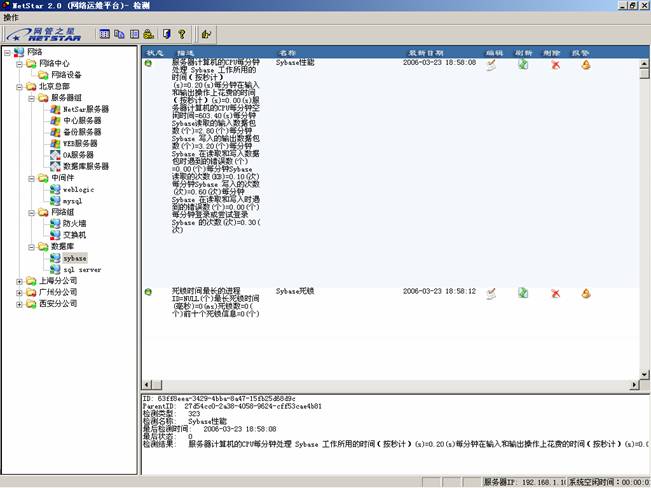Select the sybase tree node
The width and height of the screenshot is (651, 488).
[x=75, y=258]
